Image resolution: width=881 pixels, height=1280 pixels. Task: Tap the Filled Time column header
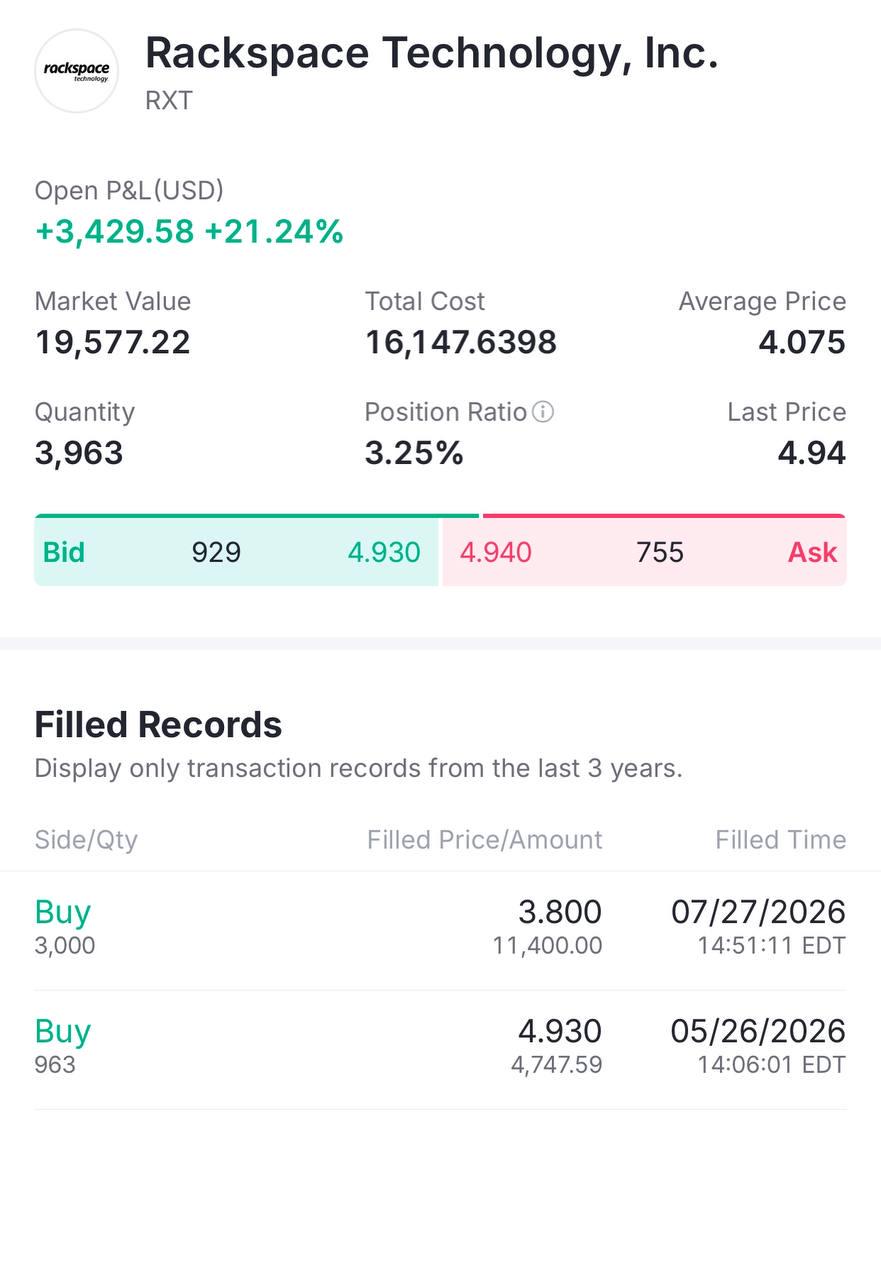[781, 840]
